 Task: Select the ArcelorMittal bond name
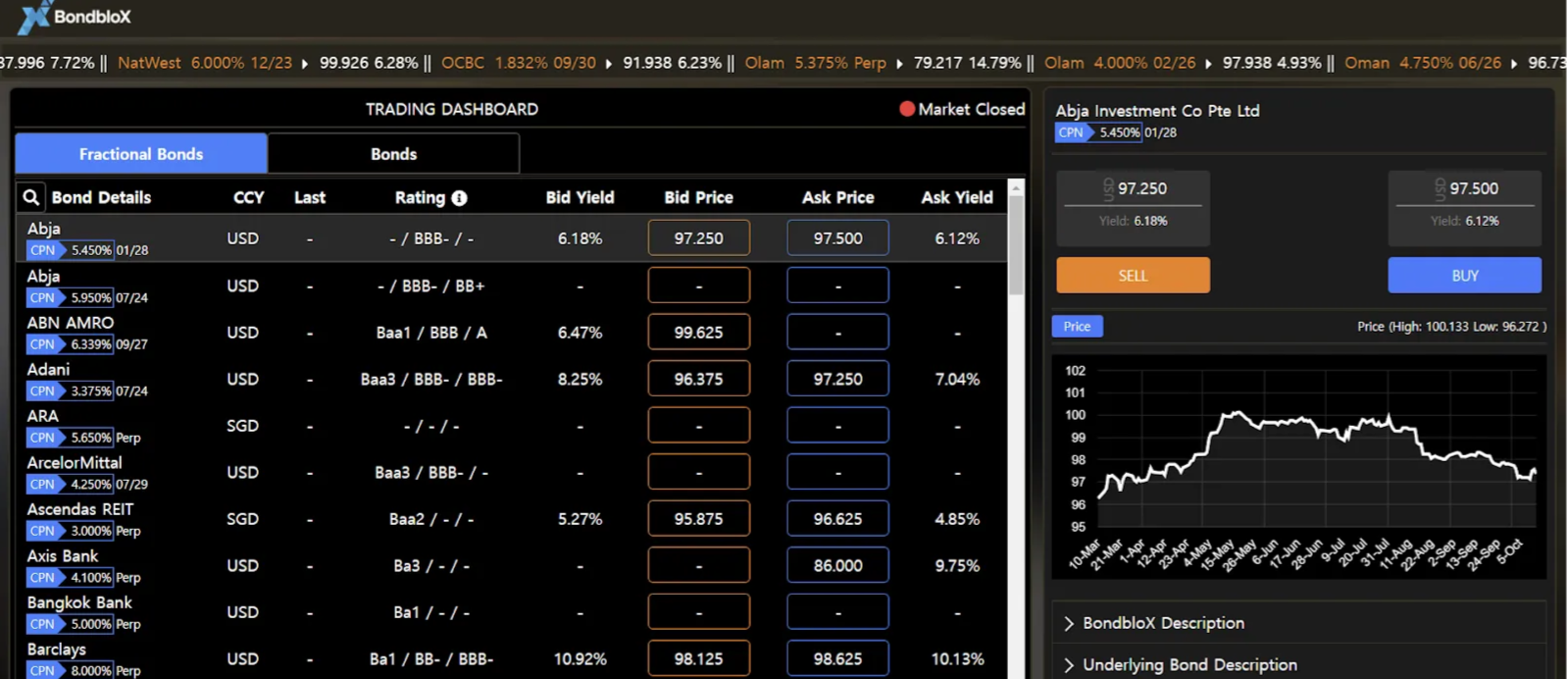tap(75, 462)
